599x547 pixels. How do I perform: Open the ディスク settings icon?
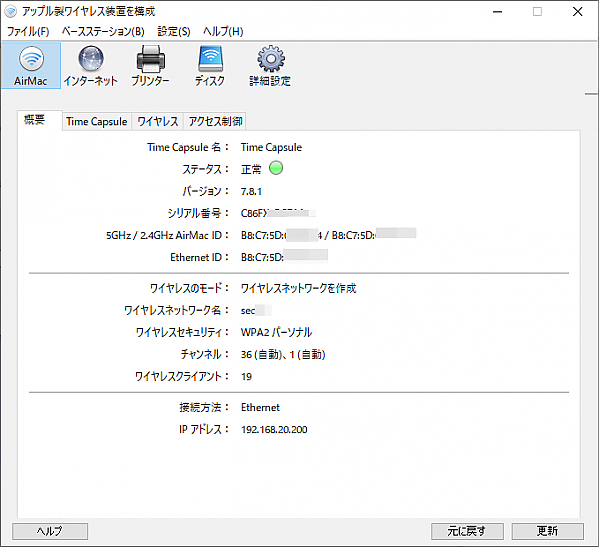tap(210, 66)
